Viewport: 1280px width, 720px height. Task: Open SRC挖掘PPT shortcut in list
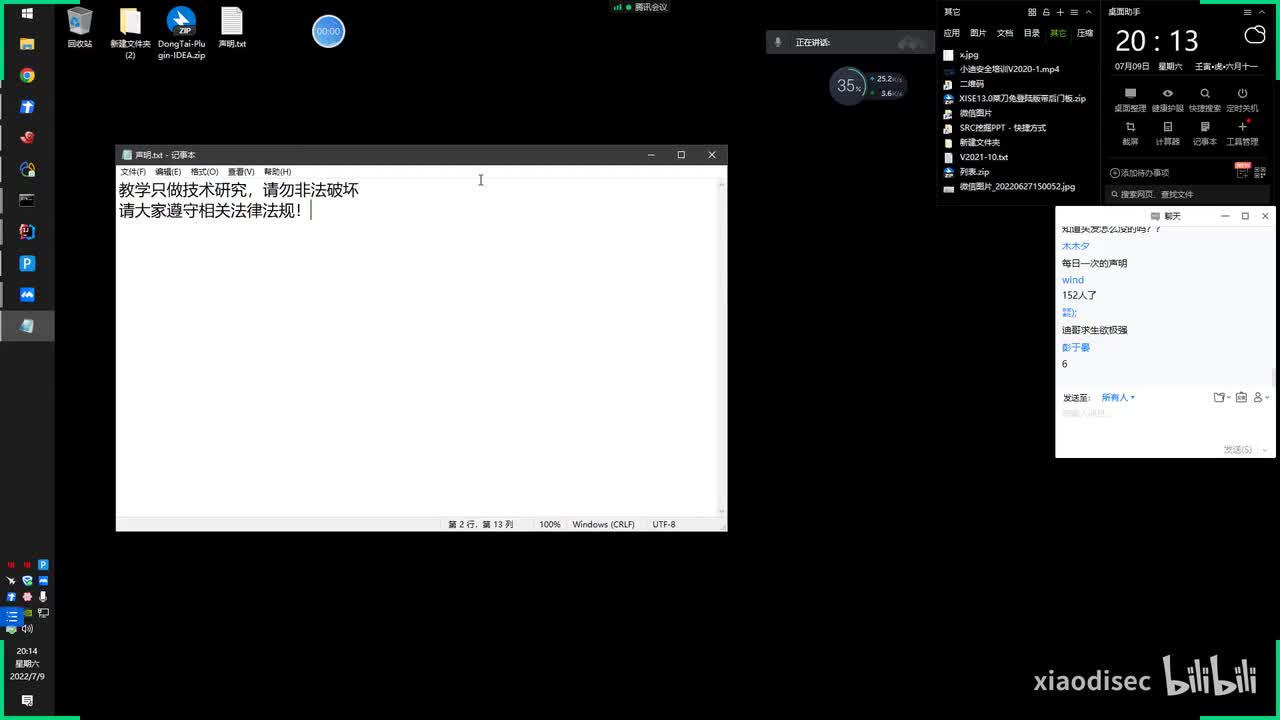(x=995, y=128)
